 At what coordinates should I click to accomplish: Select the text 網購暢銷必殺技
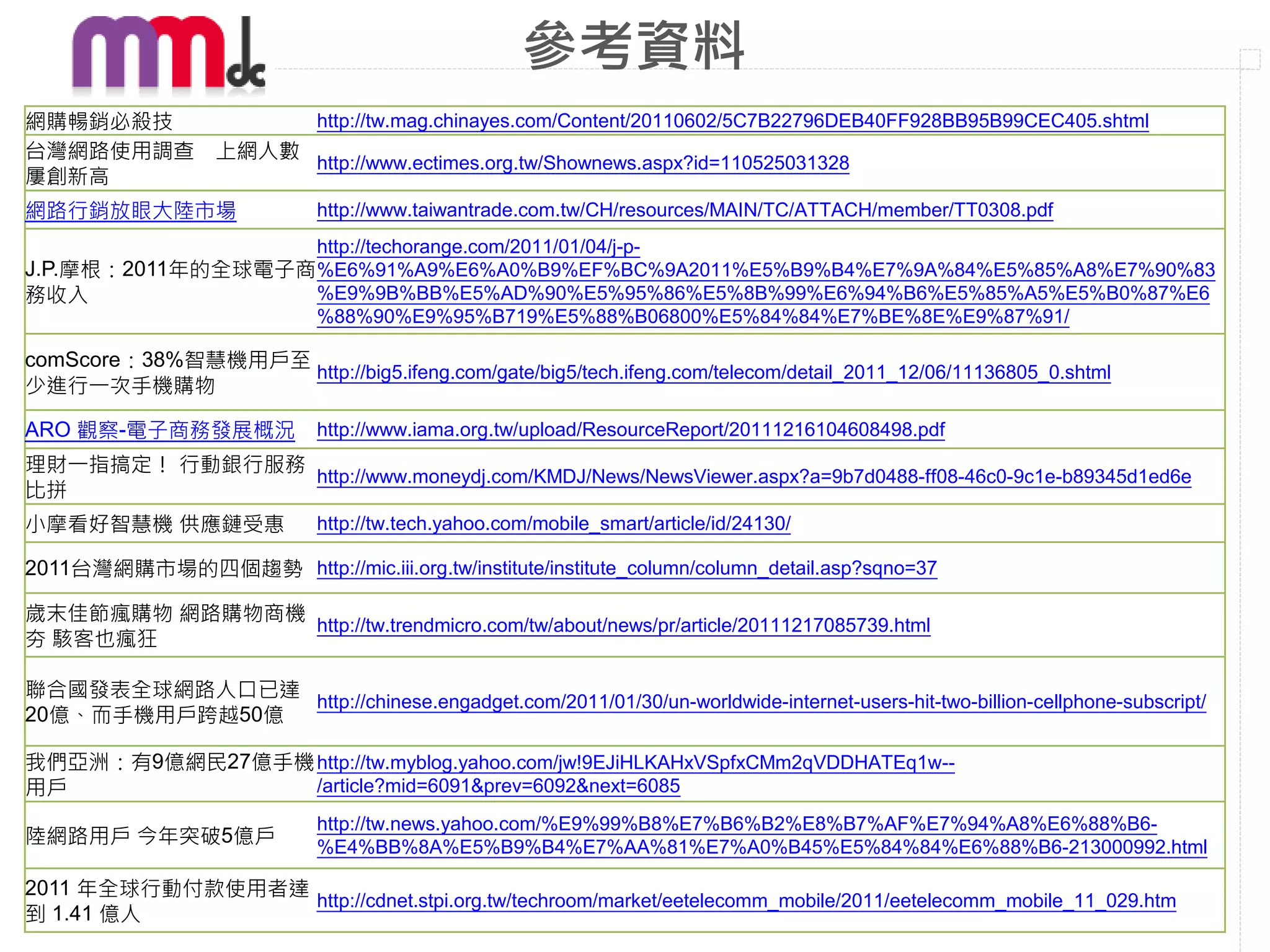[99, 121]
